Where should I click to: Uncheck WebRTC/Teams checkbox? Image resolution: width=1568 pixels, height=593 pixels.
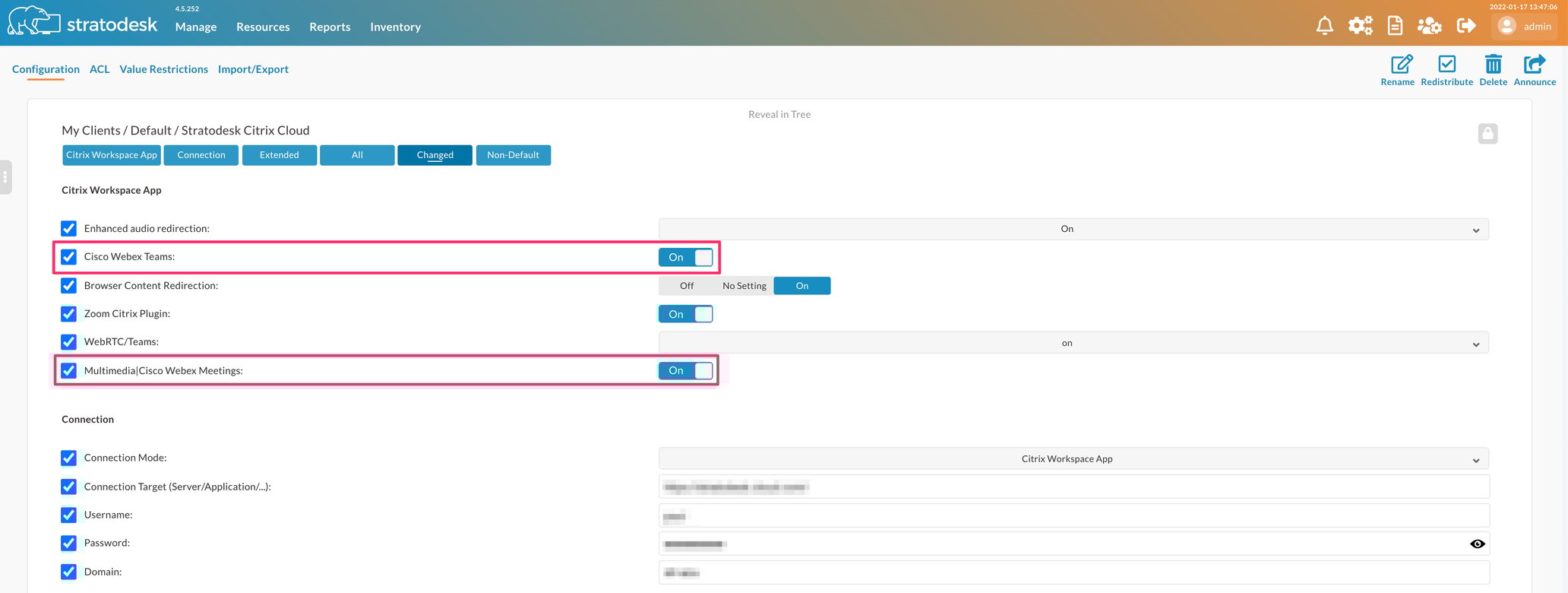(x=68, y=341)
